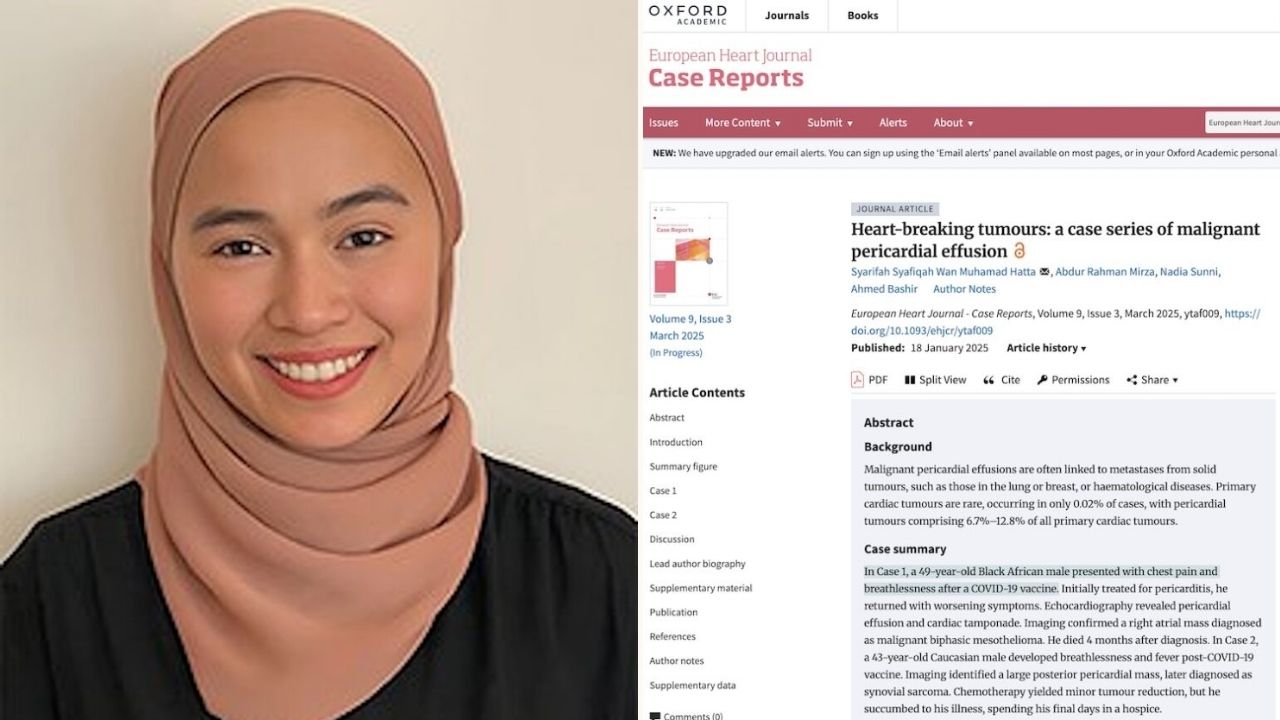
Task: Open the PDF icon link
Action: pyautogui.click(x=857, y=380)
